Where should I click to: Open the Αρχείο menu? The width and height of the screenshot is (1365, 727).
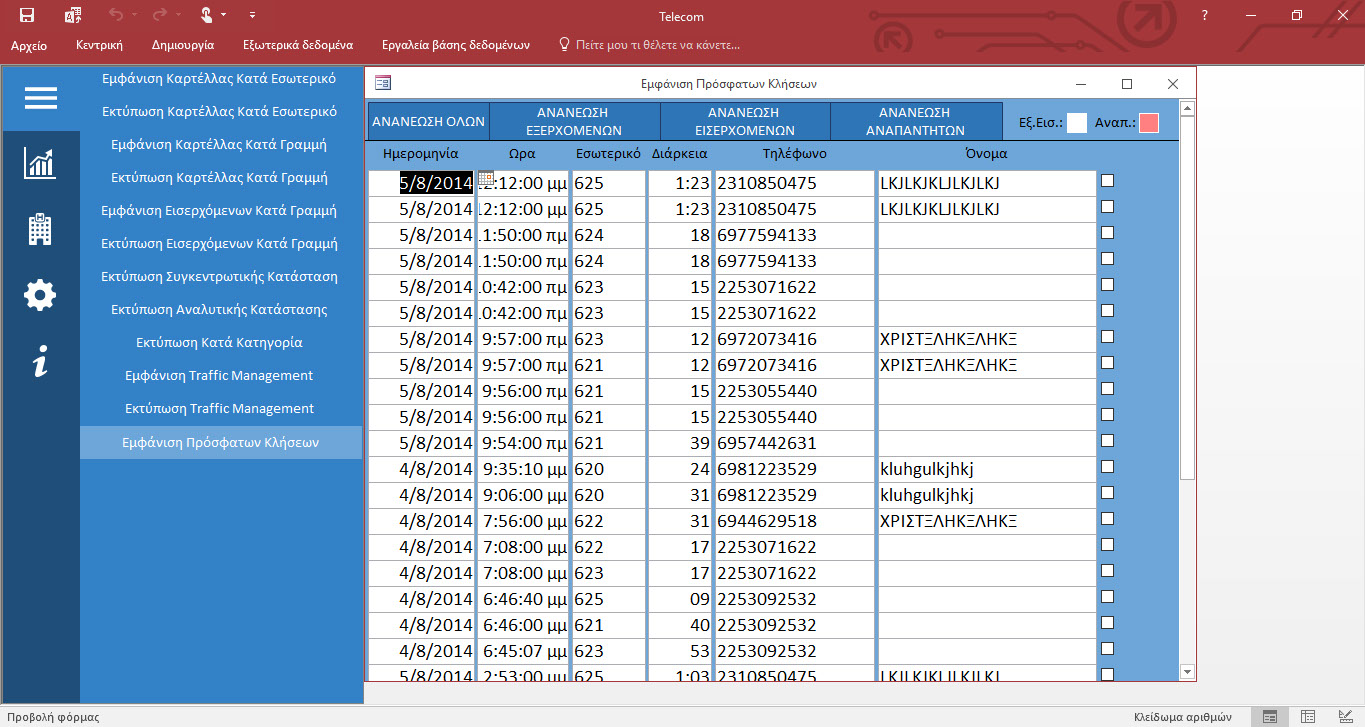pyautogui.click(x=29, y=45)
